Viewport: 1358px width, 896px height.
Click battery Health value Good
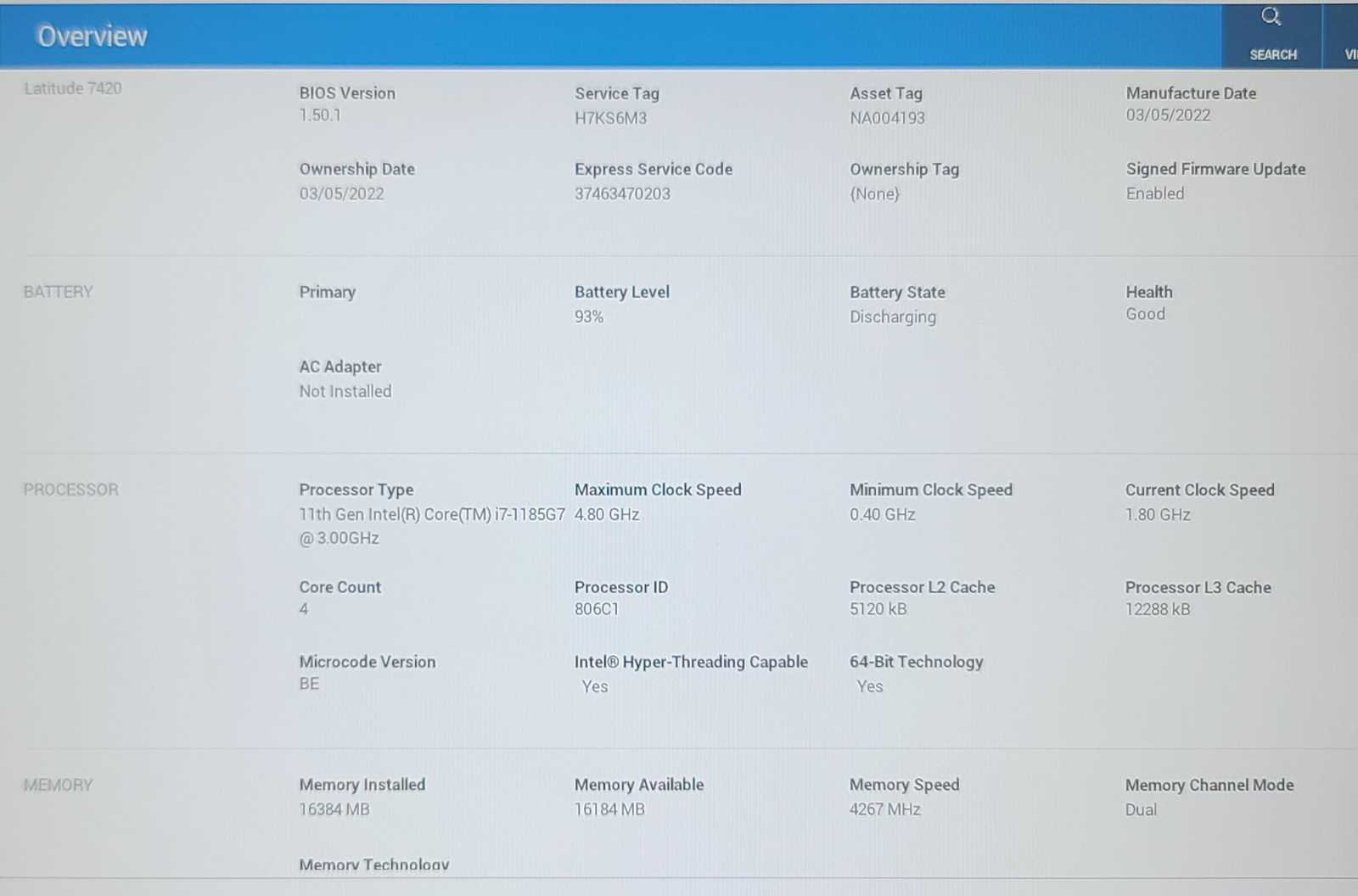(x=1145, y=314)
